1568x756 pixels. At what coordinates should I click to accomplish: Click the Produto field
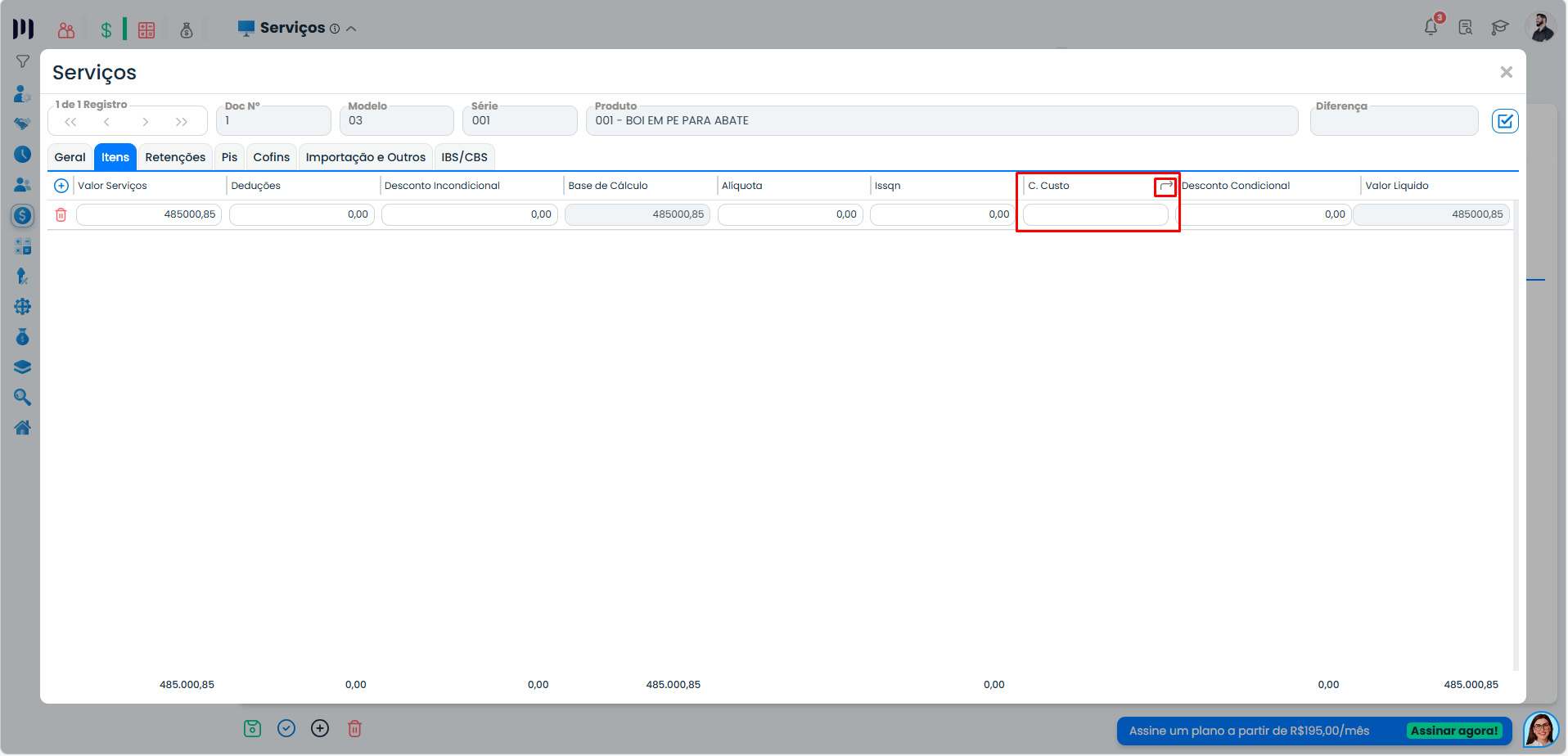click(x=942, y=120)
